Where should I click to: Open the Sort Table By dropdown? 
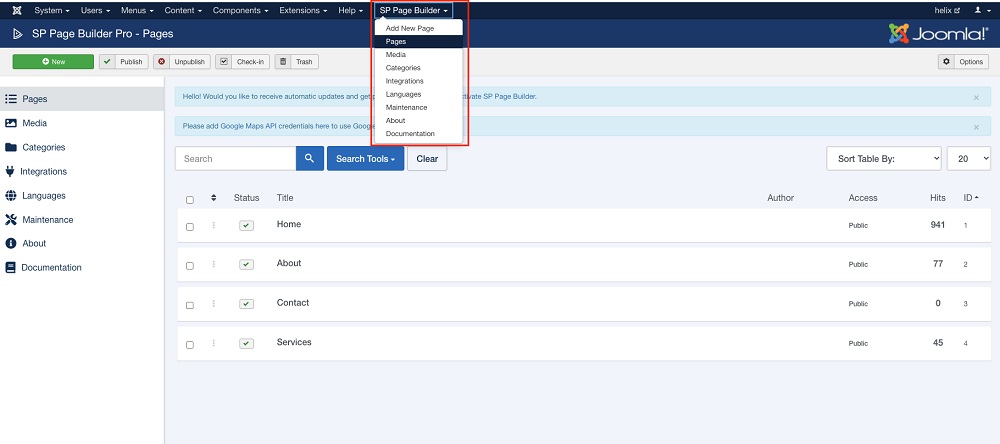click(x=883, y=158)
